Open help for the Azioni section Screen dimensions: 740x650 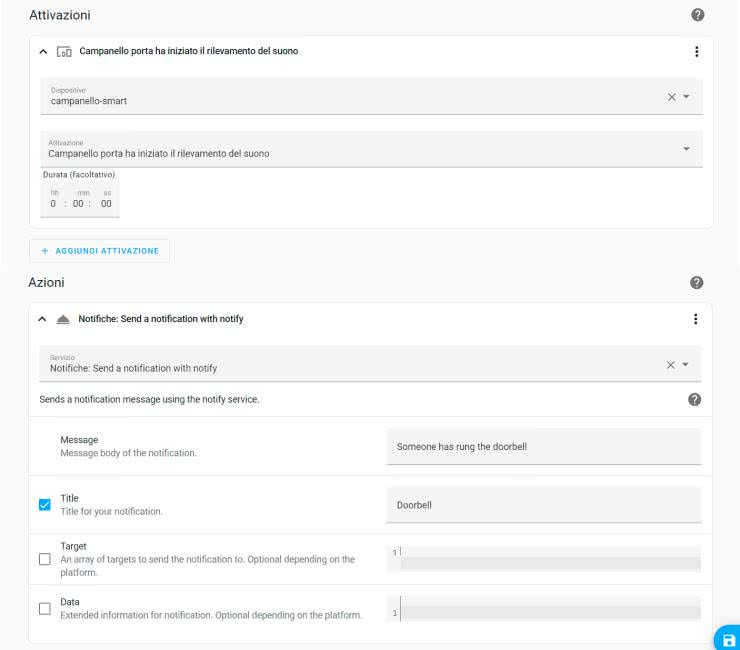click(697, 283)
